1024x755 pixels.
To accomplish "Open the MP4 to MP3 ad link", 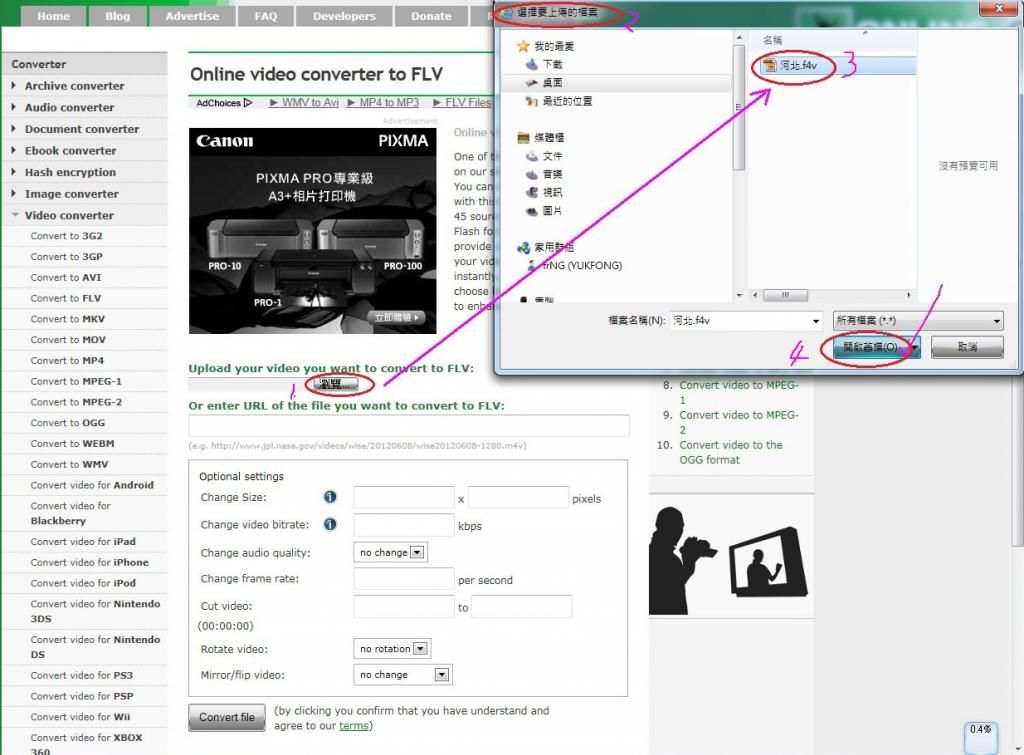I will coord(389,103).
